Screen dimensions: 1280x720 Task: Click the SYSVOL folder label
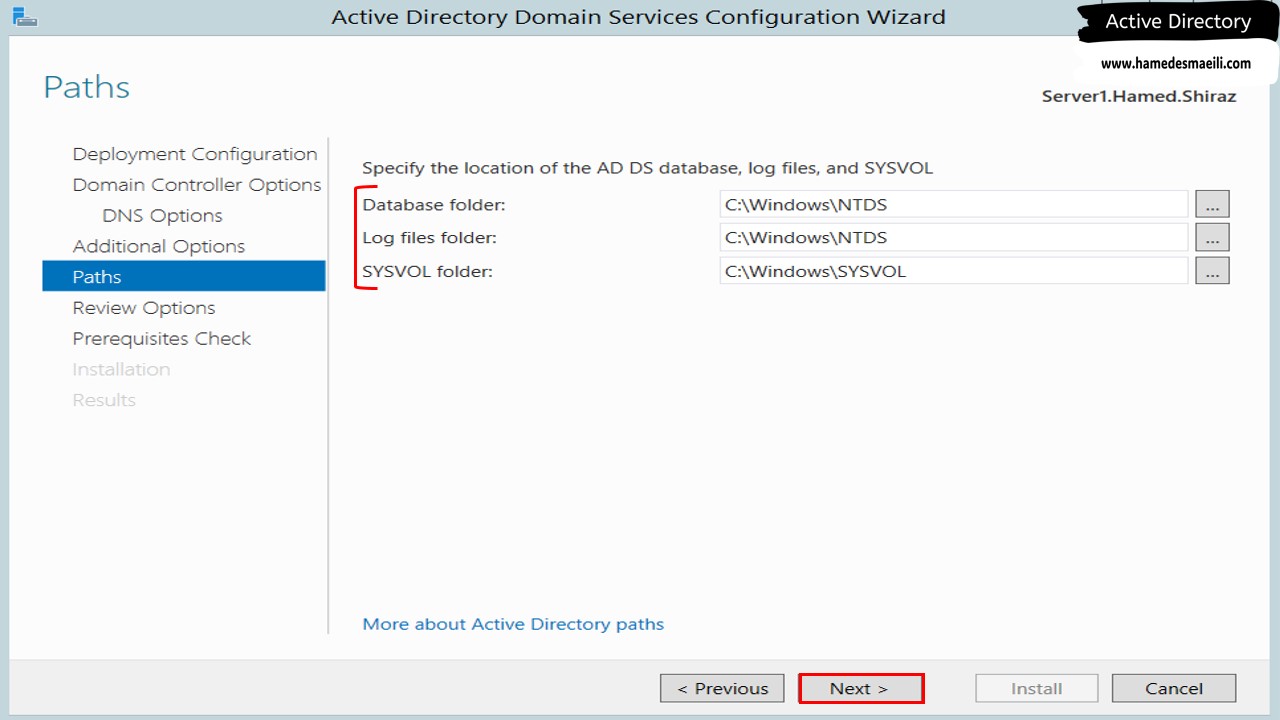tap(427, 271)
